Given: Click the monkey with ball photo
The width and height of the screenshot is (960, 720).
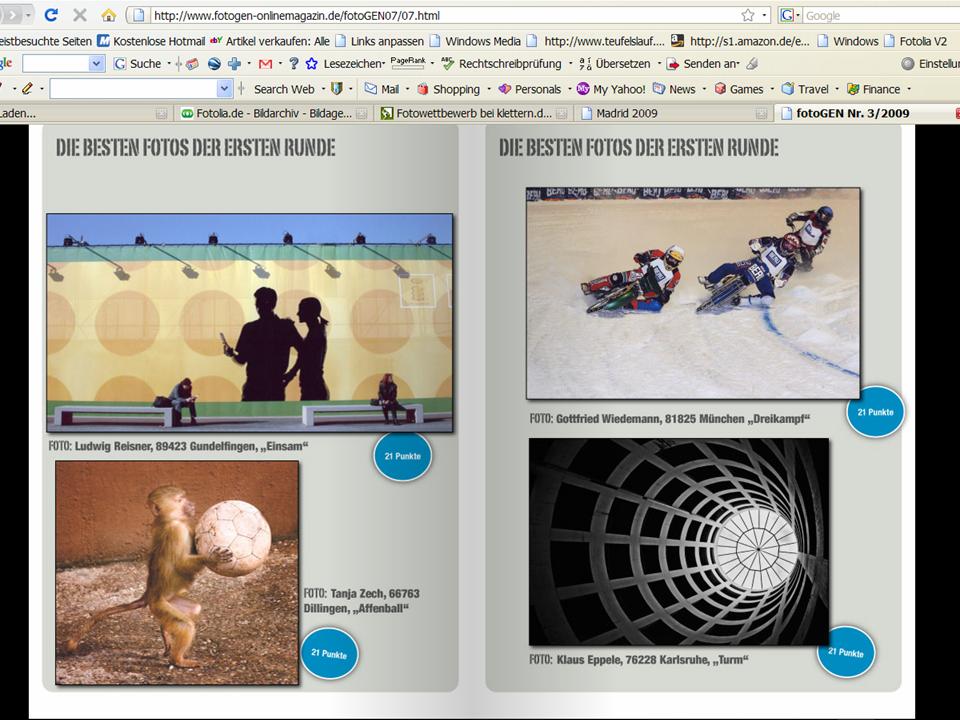Looking at the screenshot, I should coord(177,572).
